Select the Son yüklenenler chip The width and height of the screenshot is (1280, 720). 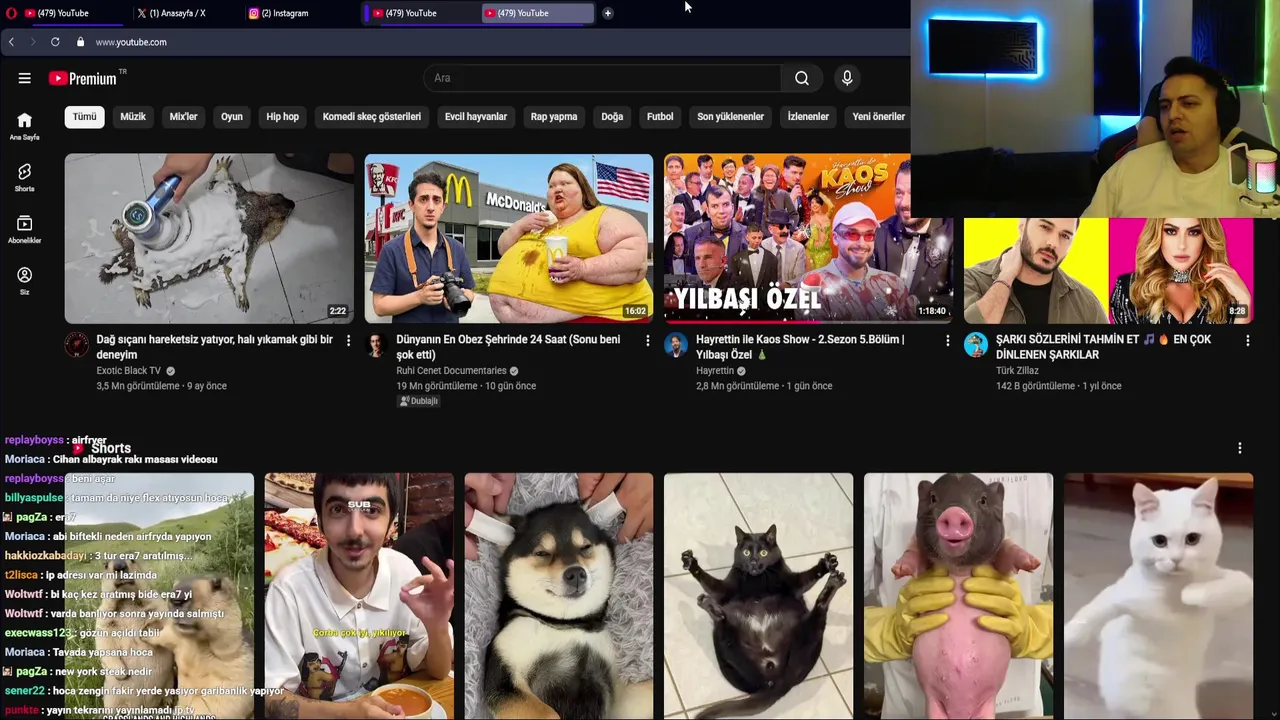(x=731, y=117)
